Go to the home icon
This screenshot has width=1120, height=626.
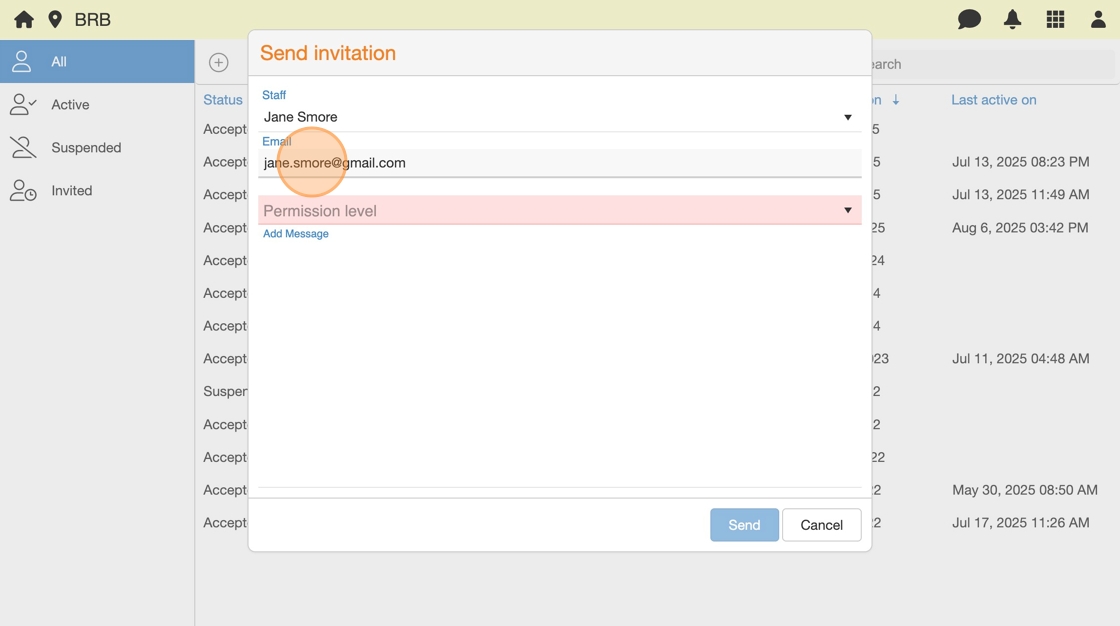click(24, 19)
